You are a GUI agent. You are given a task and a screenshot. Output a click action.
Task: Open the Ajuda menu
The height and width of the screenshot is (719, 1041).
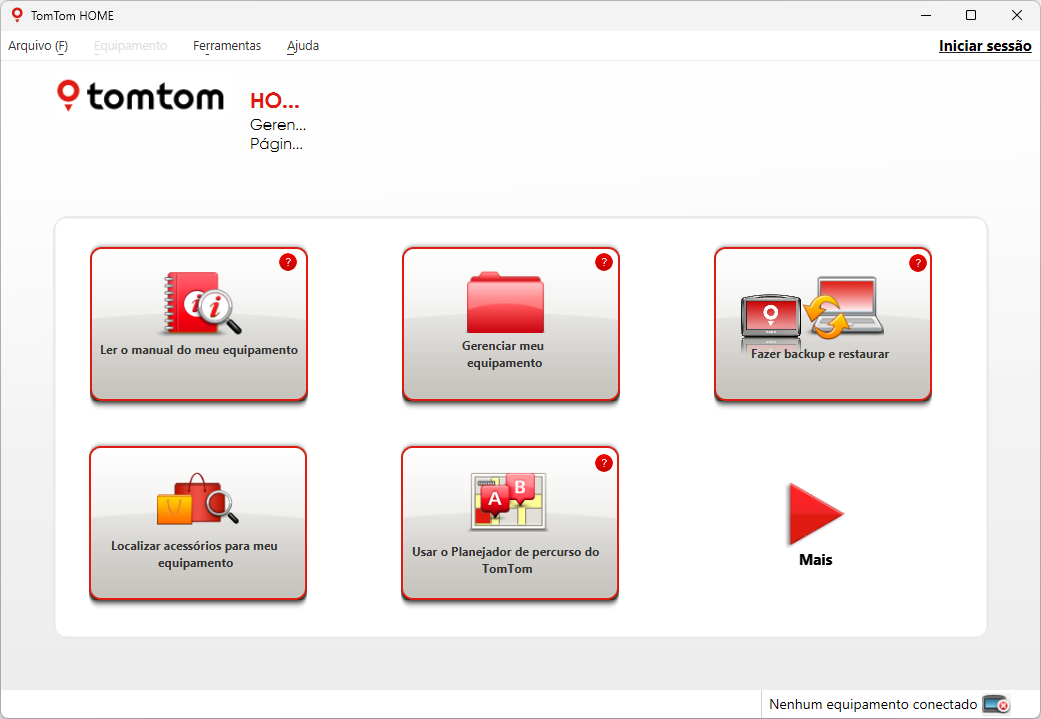click(303, 46)
